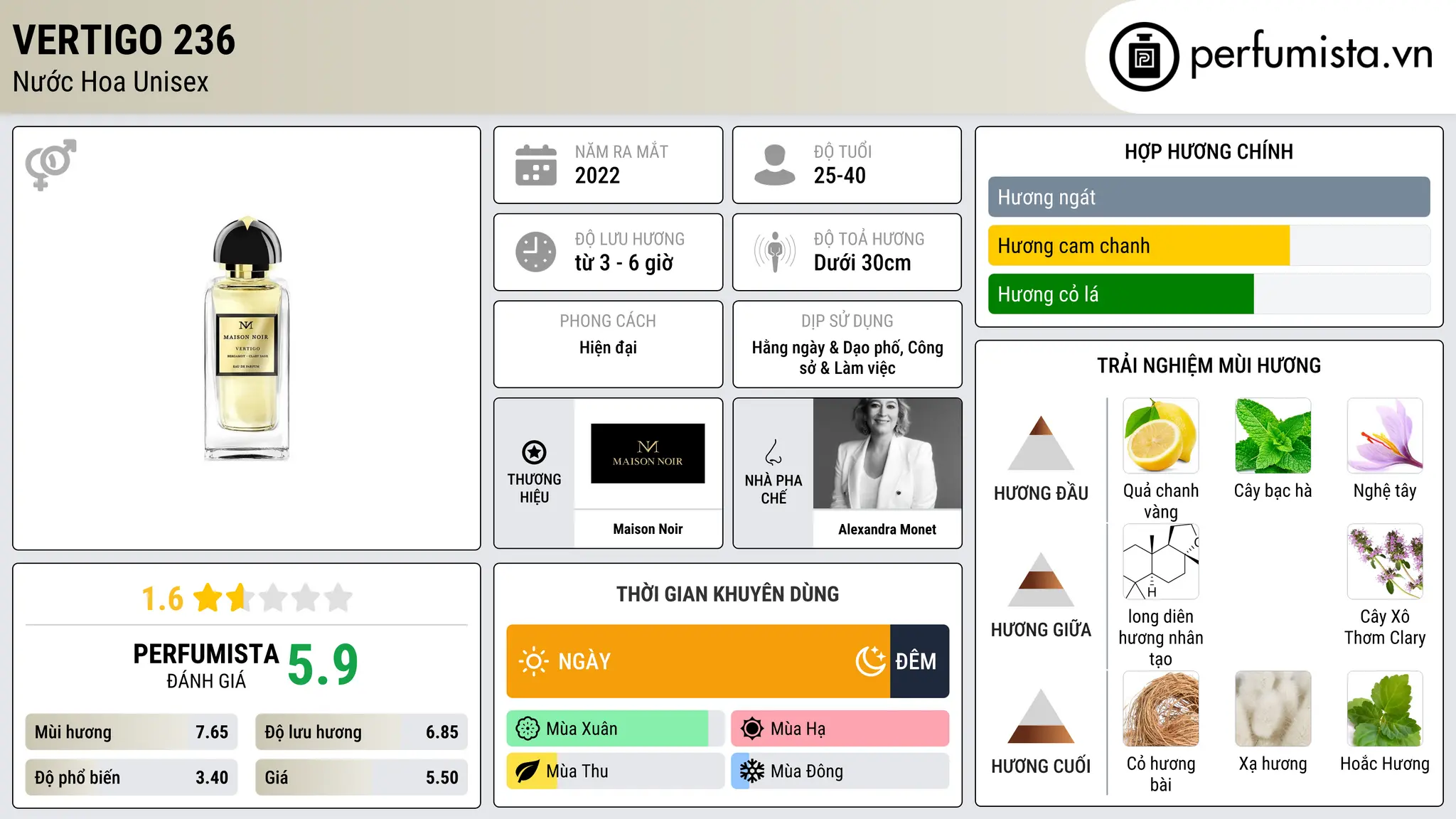Image resolution: width=1456 pixels, height=819 pixels.
Task: Click the Độ lưu hương 6.85 score row
Action: [x=362, y=732]
